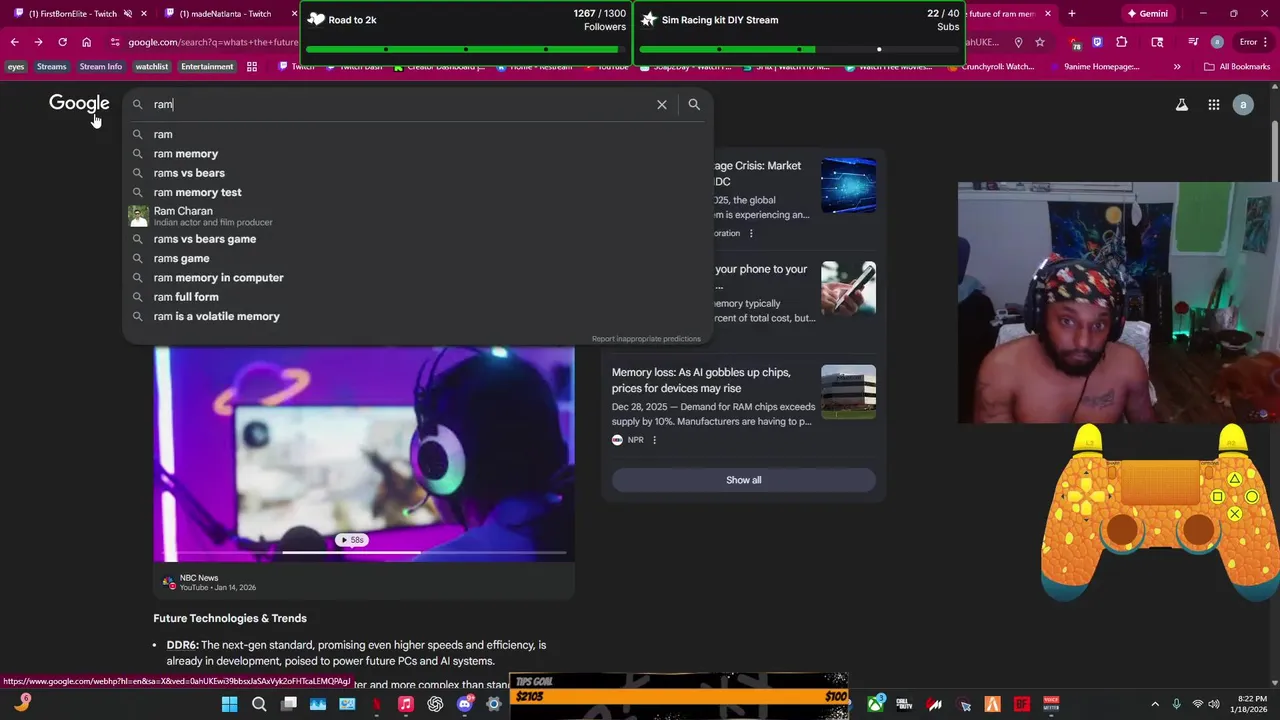Select suggestion 'ram is a volatile memory'
The image size is (1280, 720).
click(418, 316)
